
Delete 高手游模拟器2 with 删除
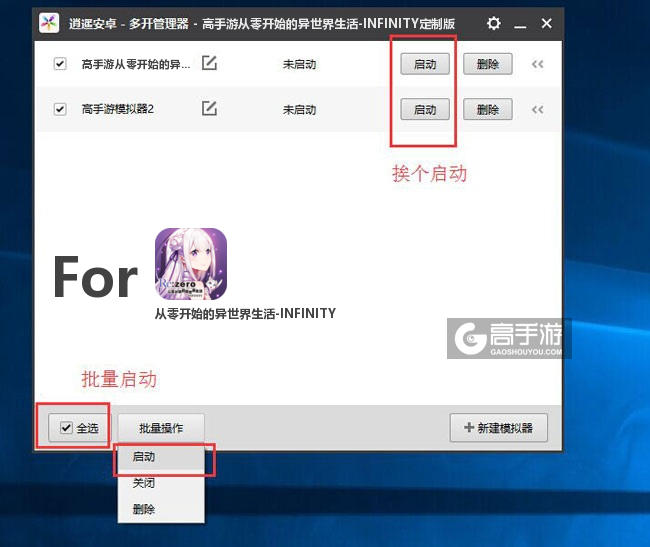click(x=488, y=109)
